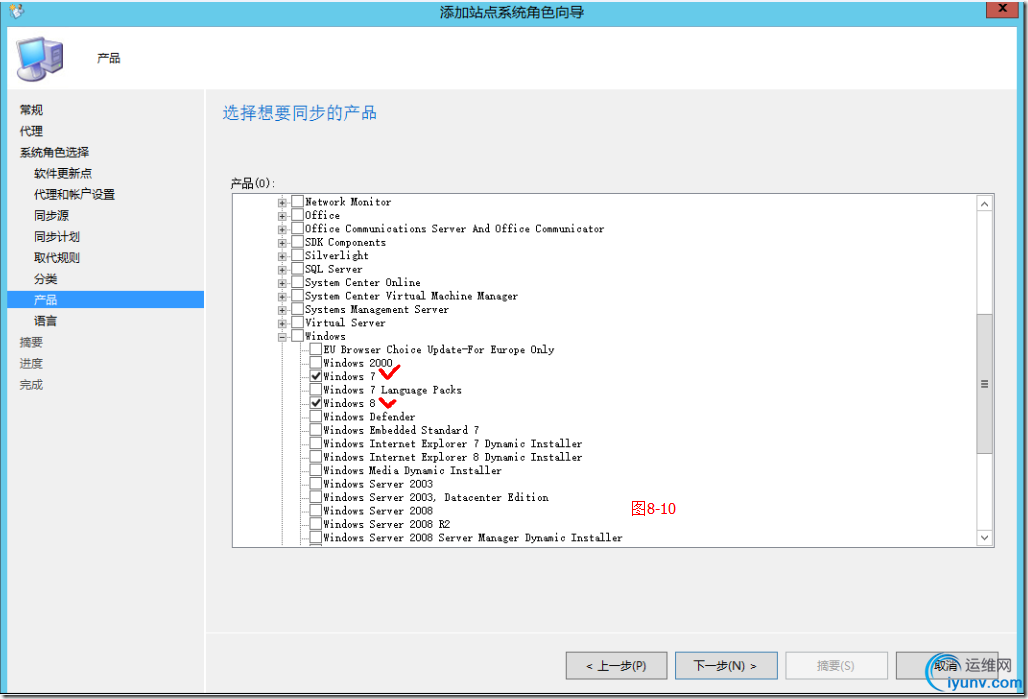The width and height of the screenshot is (1028, 699).
Task: Uncheck the Windows 8 checkbox
Action: click(316, 403)
